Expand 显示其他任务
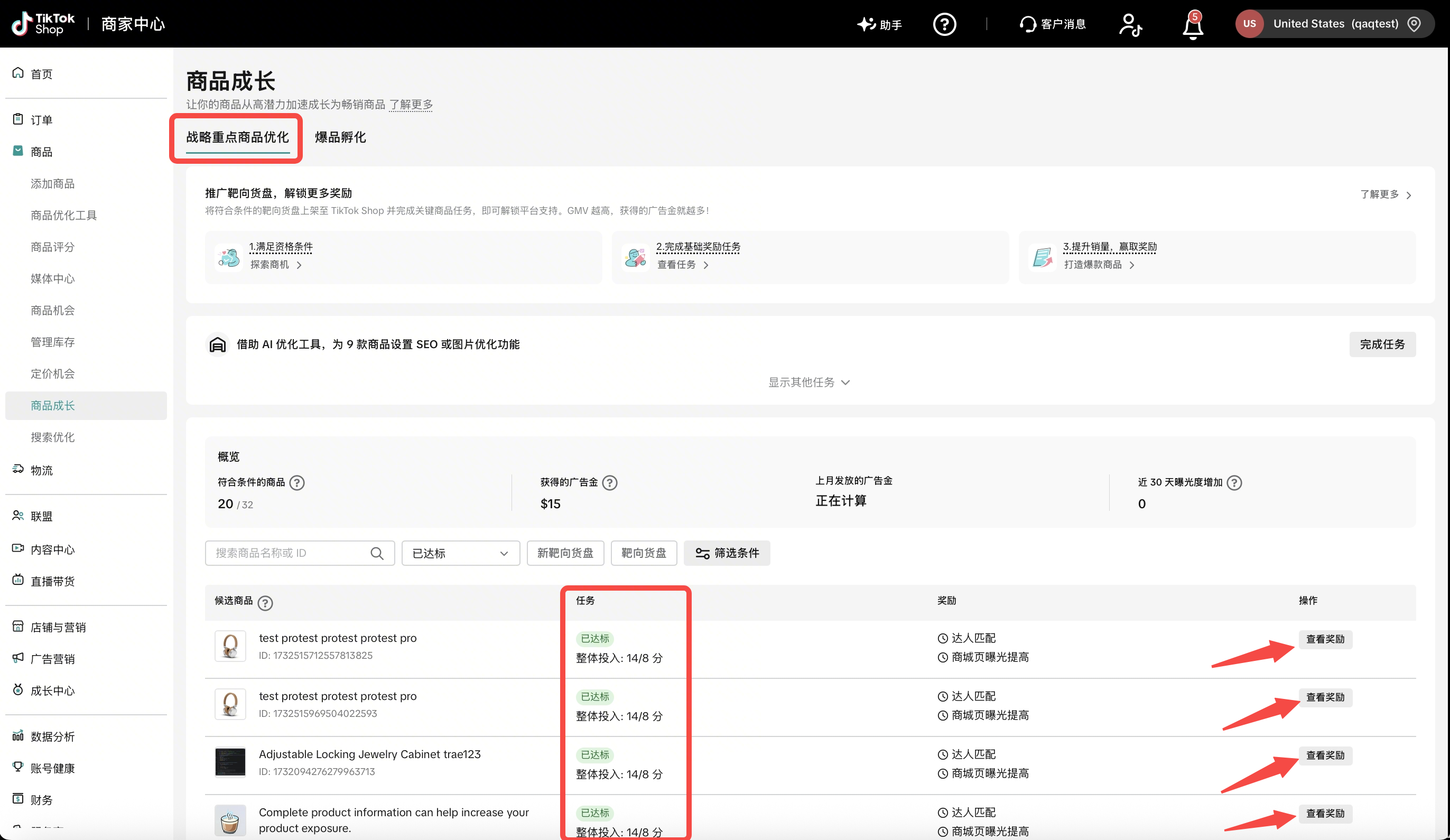This screenshot has width=1450, height=840. [x=809, y=382]
